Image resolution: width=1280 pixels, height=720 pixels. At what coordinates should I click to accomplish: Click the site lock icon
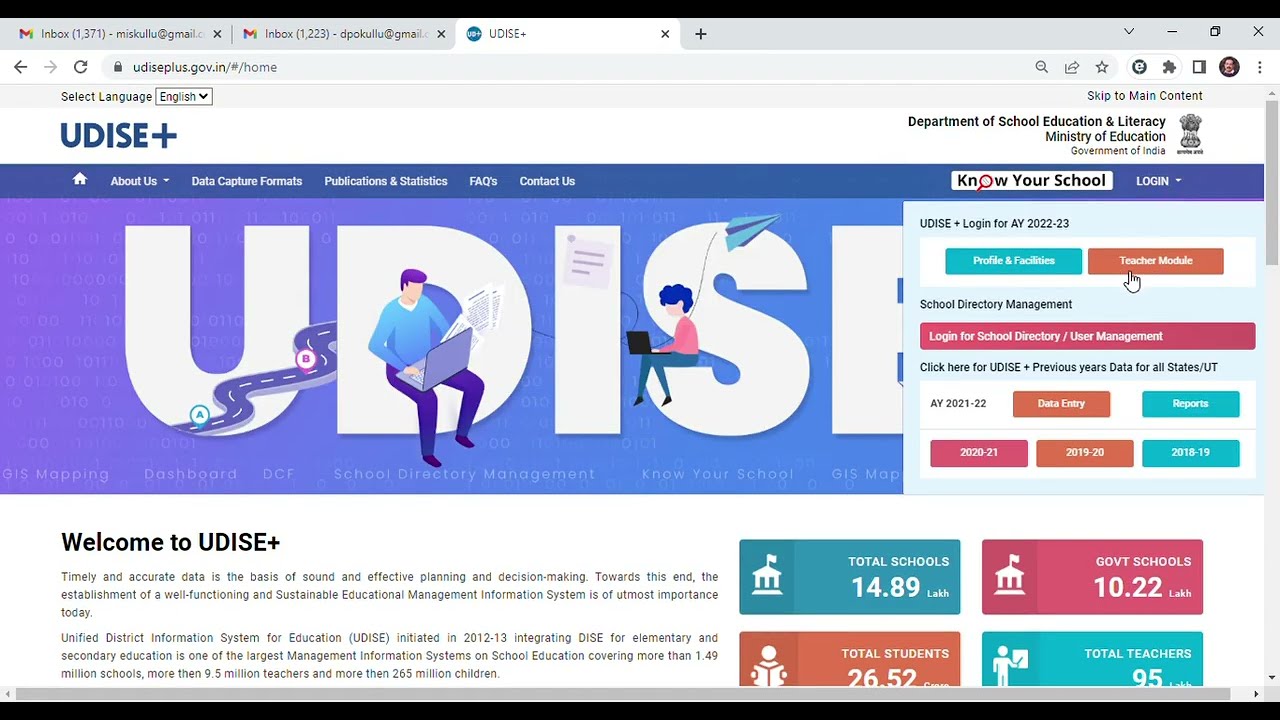pyautogui.click(x=118, y=67)
